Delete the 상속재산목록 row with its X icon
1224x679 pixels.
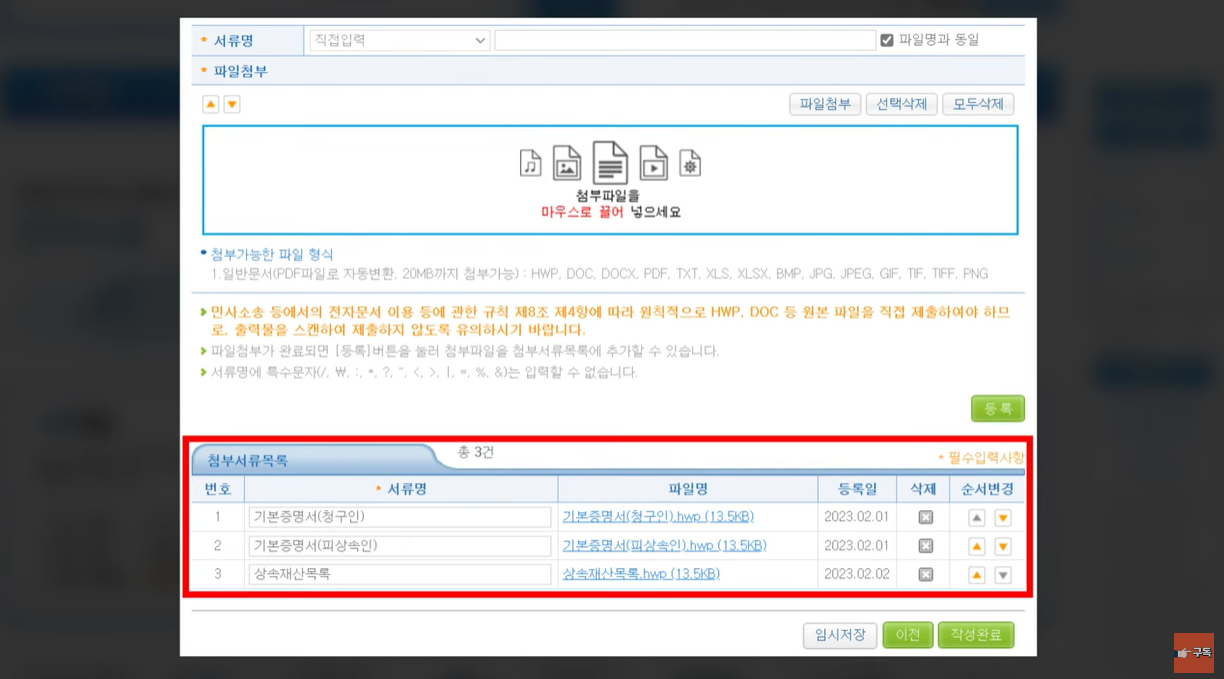tap(925, 574)
